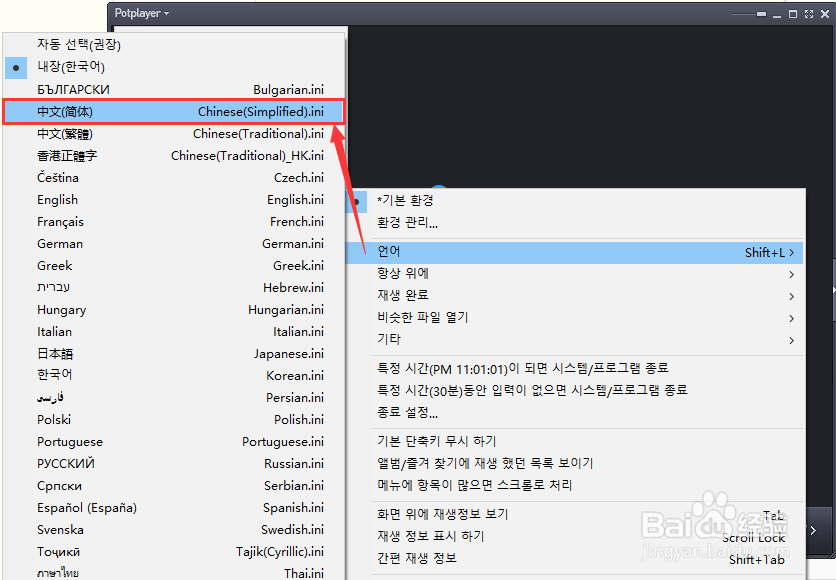Screen dimensions: 836x580
Task: Select 자동 선택(권장) language option
Action: pos(174,44)
